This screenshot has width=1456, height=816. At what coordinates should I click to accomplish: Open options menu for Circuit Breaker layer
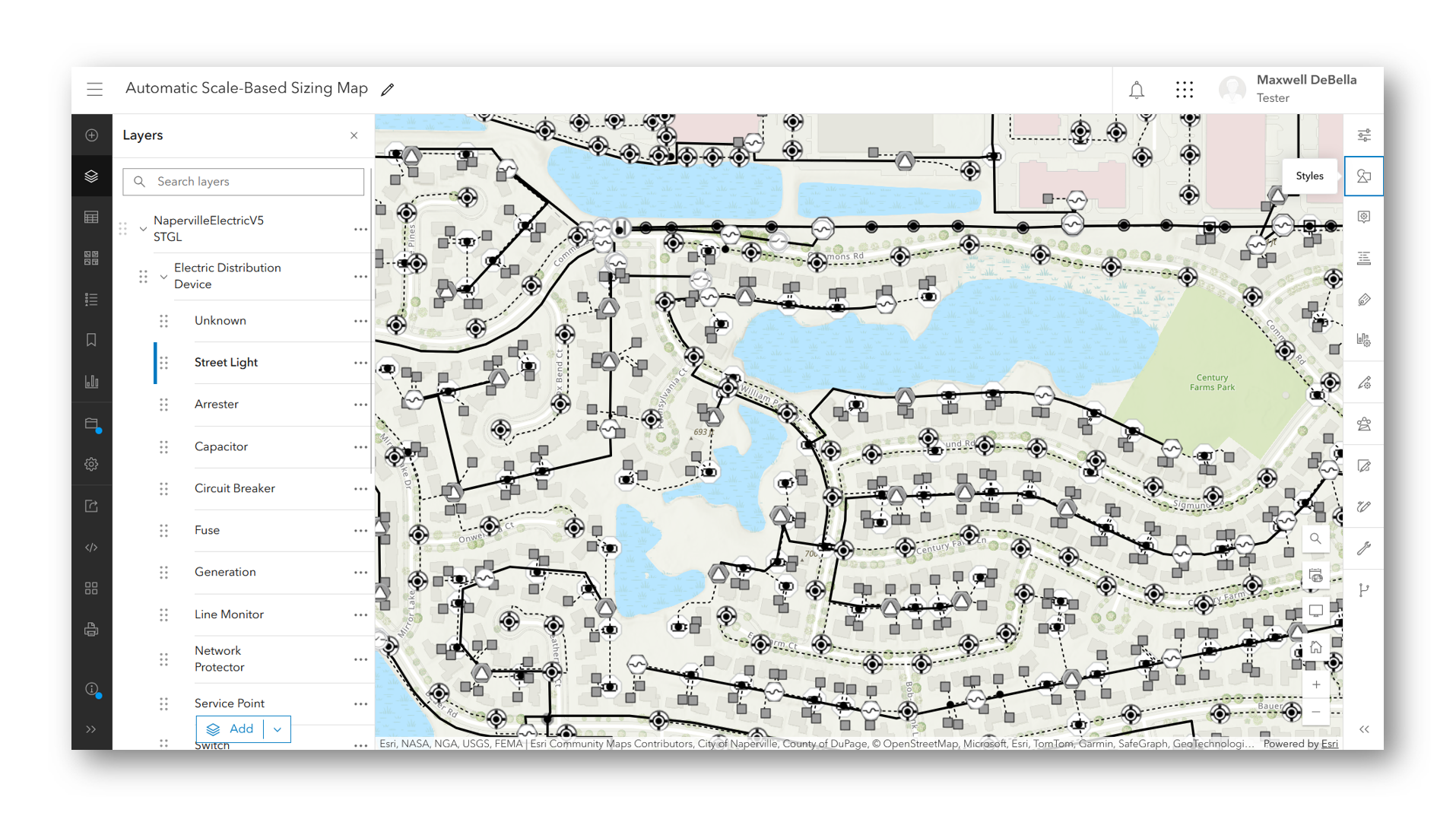click(x=360, y=488)
